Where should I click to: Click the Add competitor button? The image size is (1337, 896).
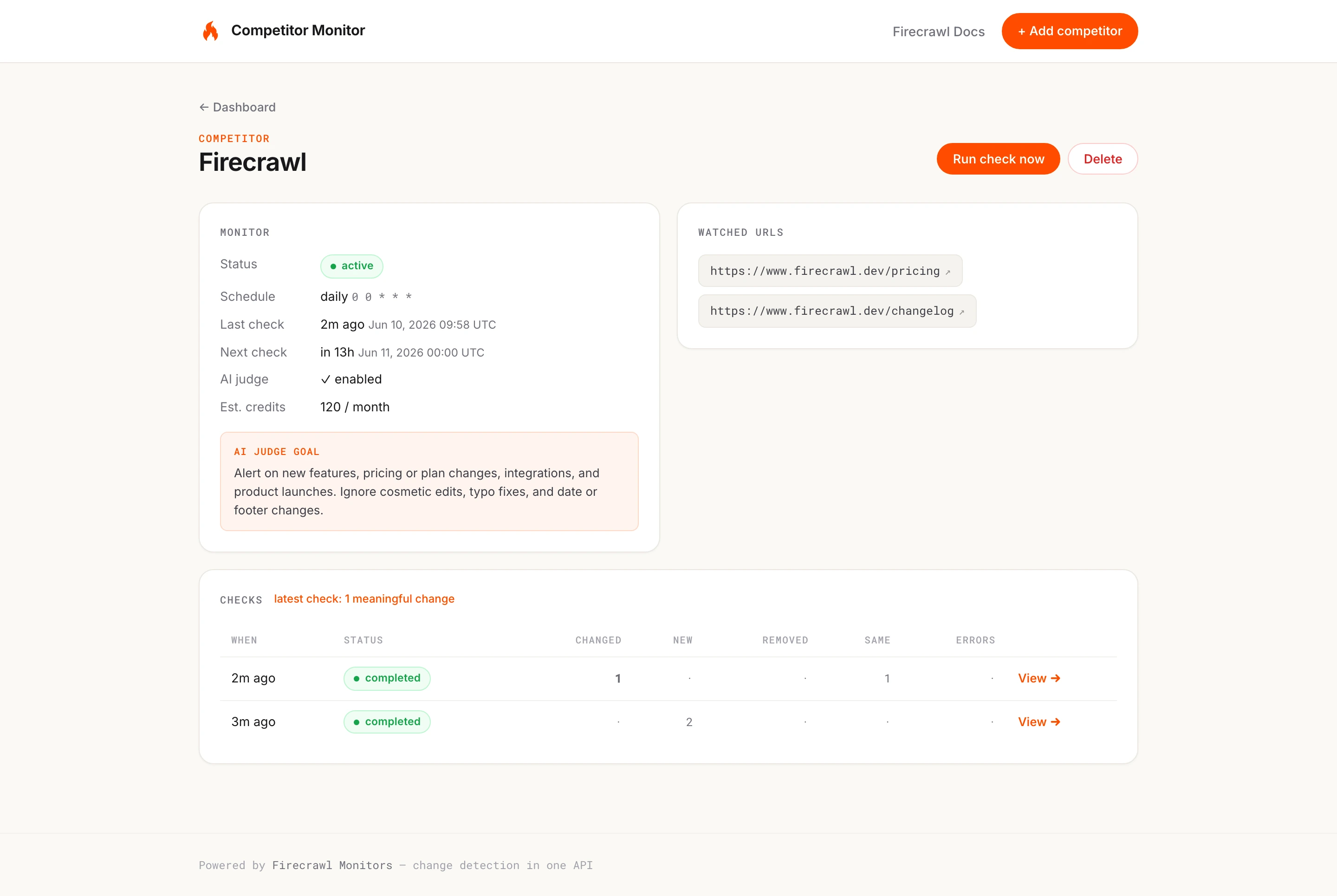(1069, 31)
